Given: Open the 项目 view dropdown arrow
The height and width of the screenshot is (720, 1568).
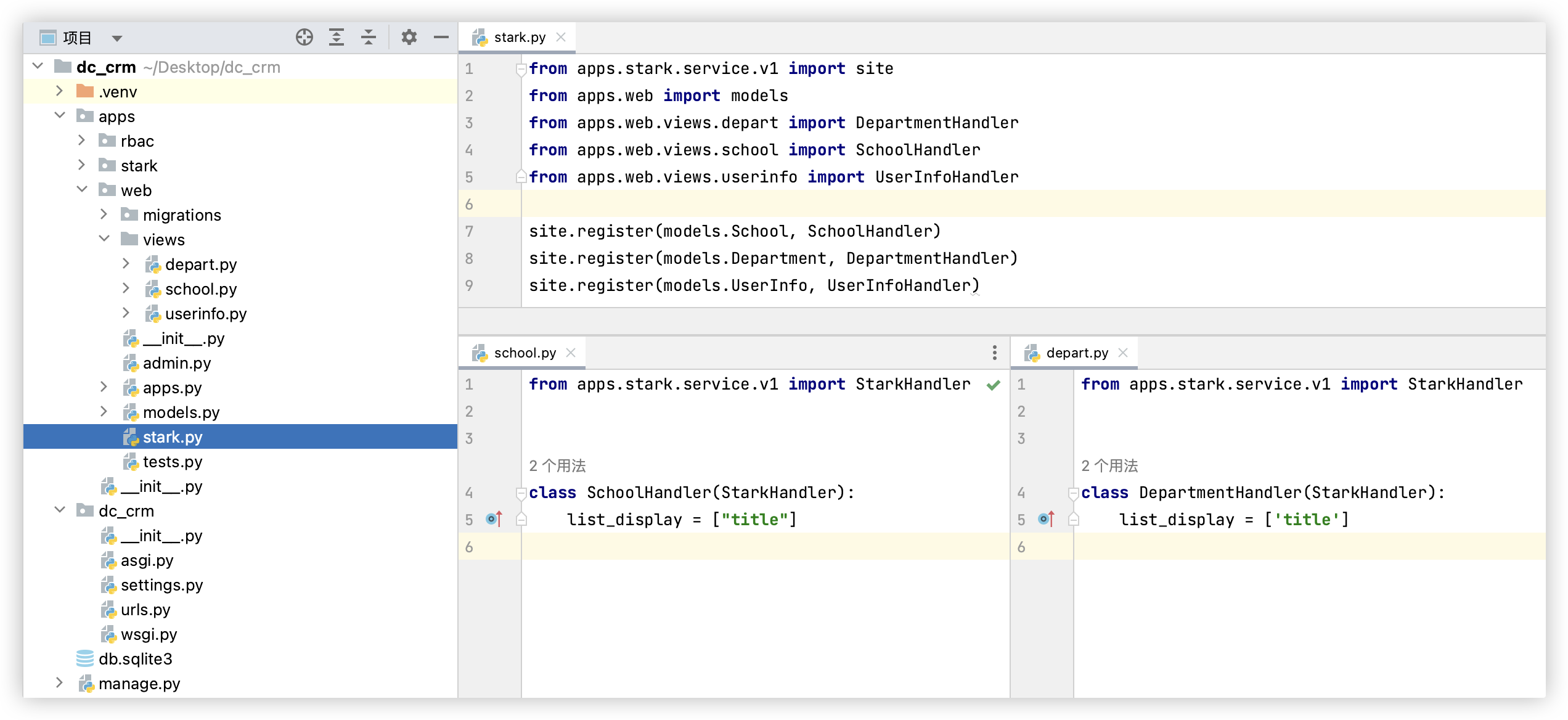Looking at the screenshot, I should pos(116,38).
